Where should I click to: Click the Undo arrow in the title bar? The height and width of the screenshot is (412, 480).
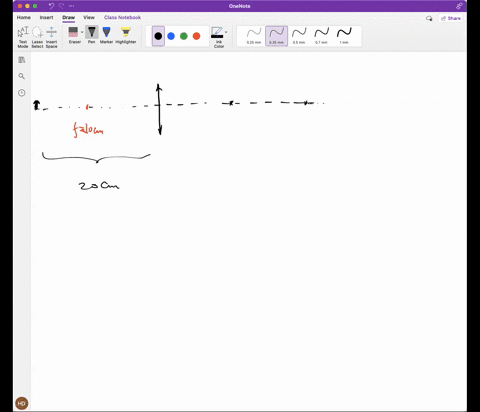tap(51, 6)
